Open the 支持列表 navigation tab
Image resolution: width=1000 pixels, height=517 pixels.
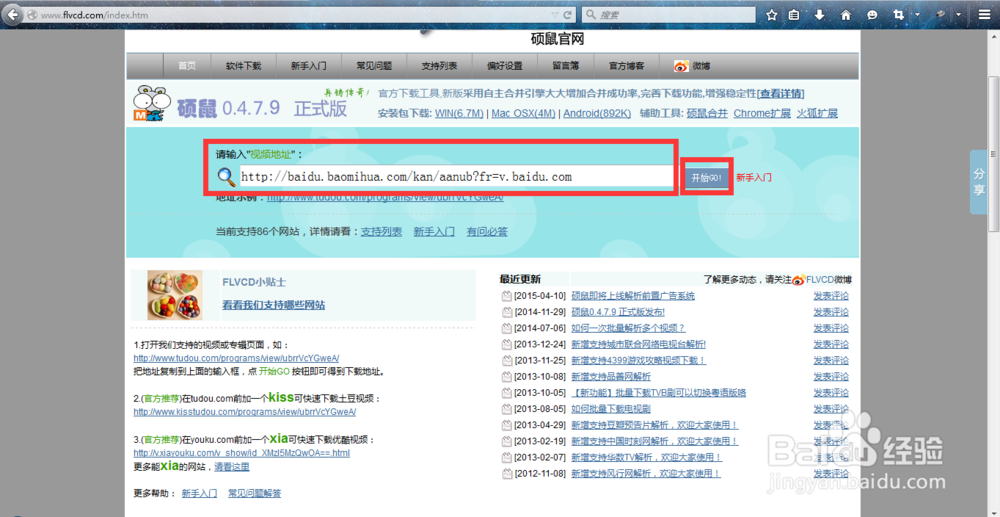click(x=439, y=66)
